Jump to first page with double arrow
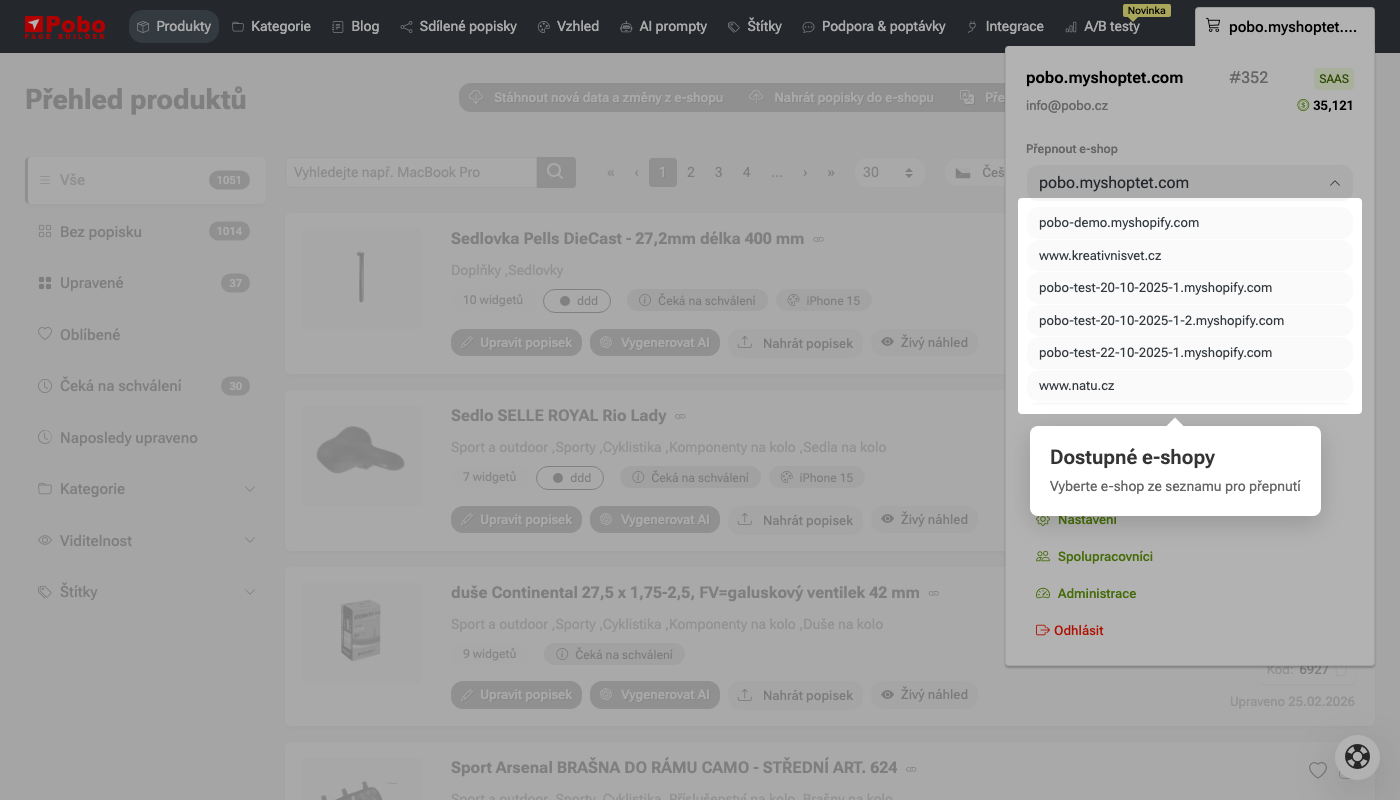This screenshot has height=800, width=1400. click(611, 172)
